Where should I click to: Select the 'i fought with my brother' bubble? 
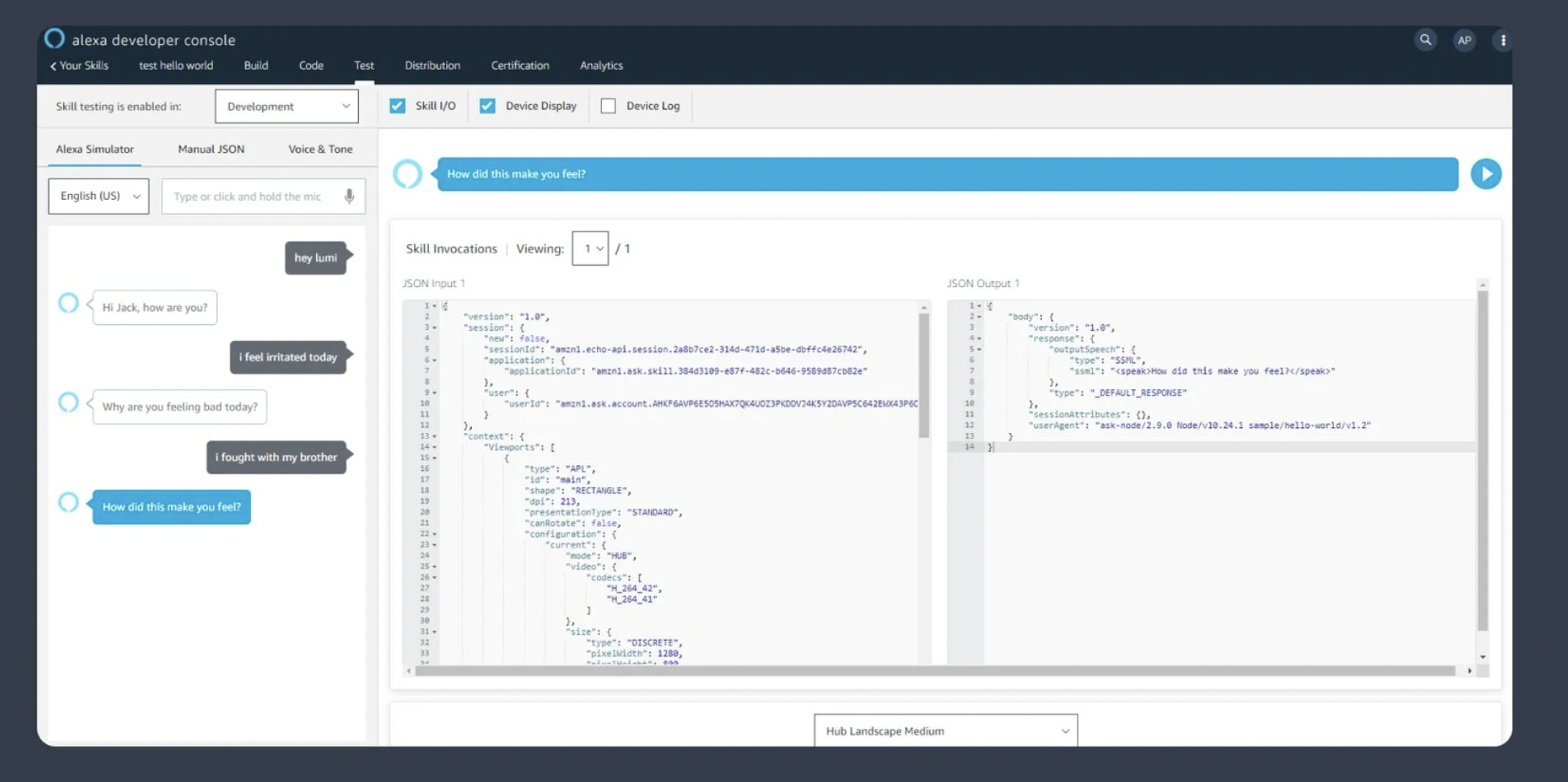(276, 457)
